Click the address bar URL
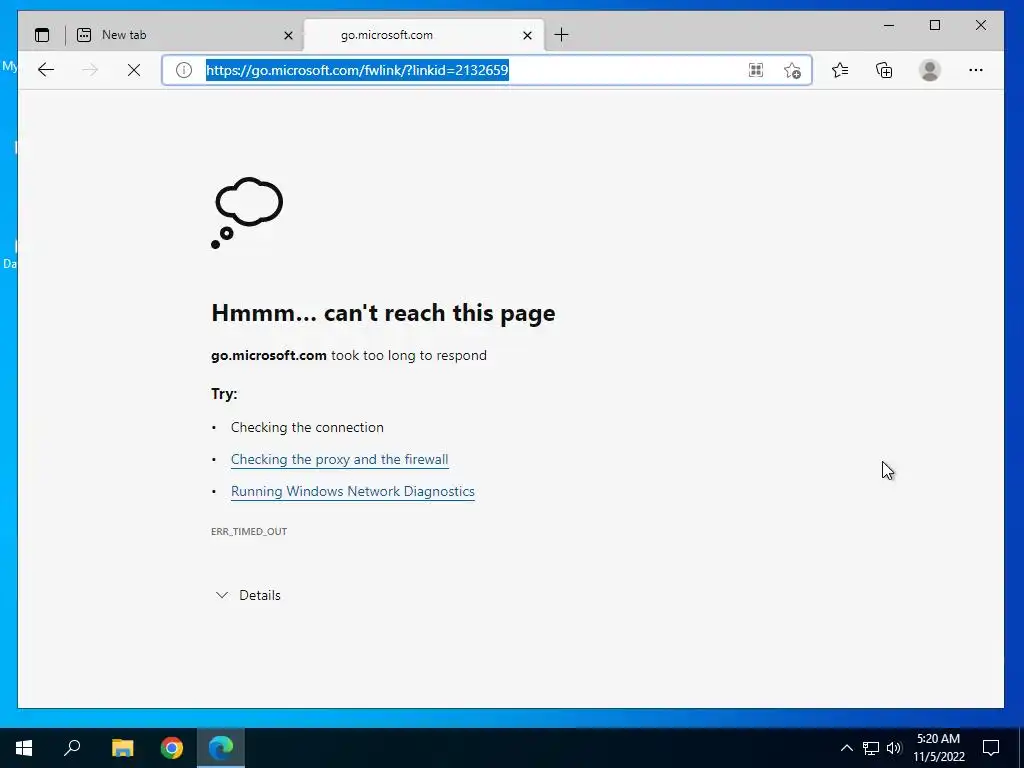This screenshot has width=1024, height=768. point(357,70)
